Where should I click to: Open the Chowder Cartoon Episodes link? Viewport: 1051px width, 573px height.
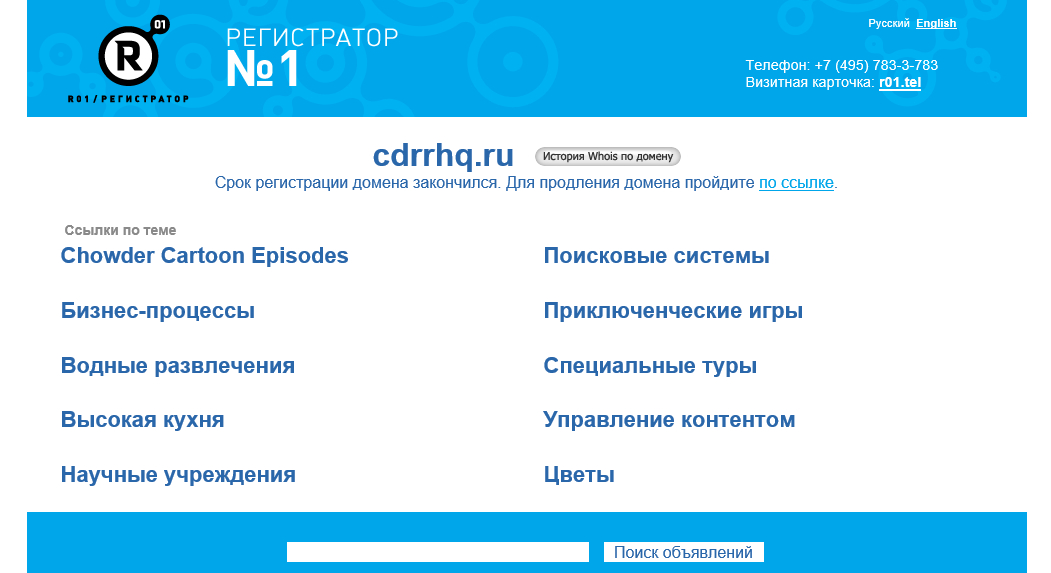[204, 255]
